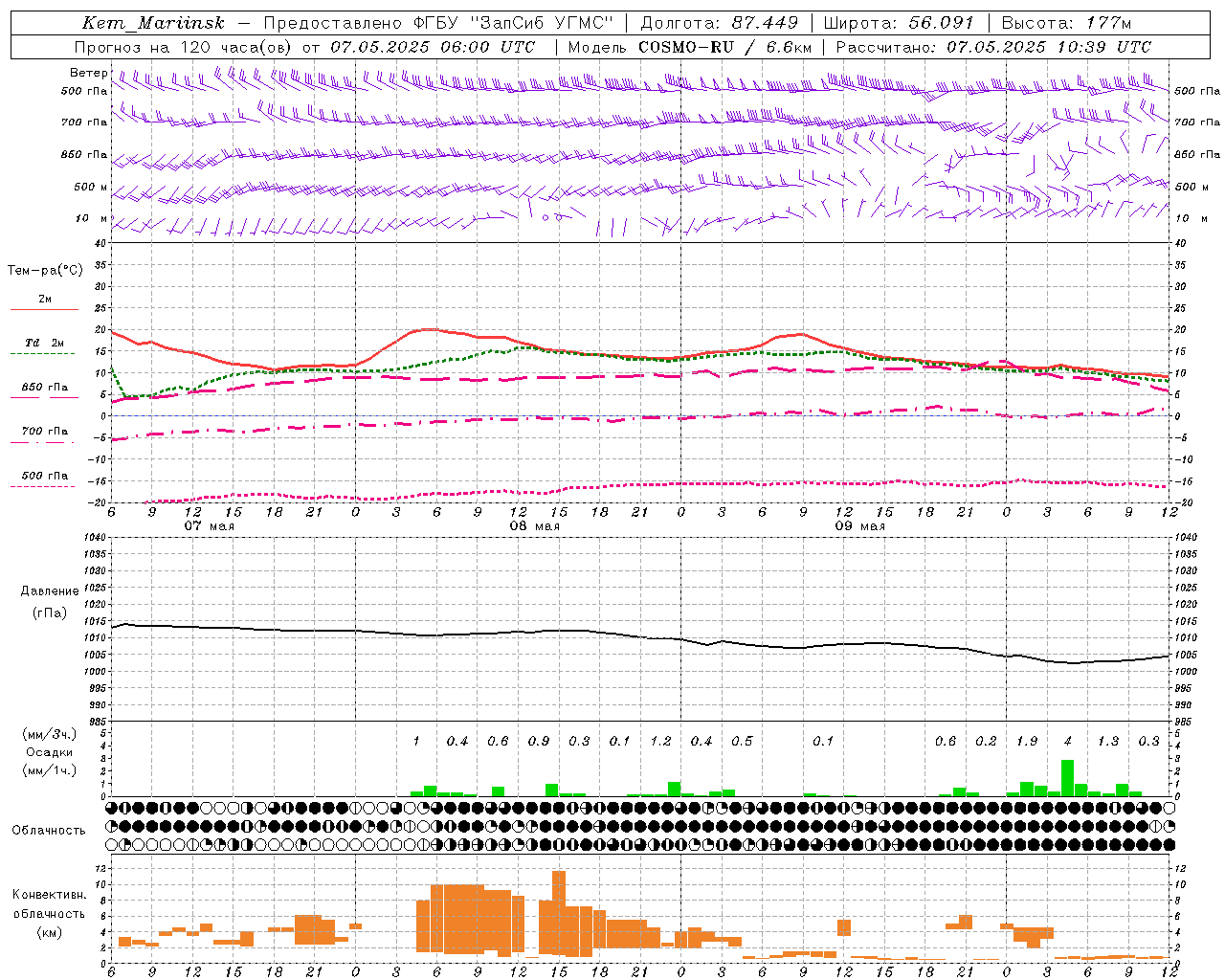Click the 'Облачность' cloudiness panel label

[x=48, y=830]
